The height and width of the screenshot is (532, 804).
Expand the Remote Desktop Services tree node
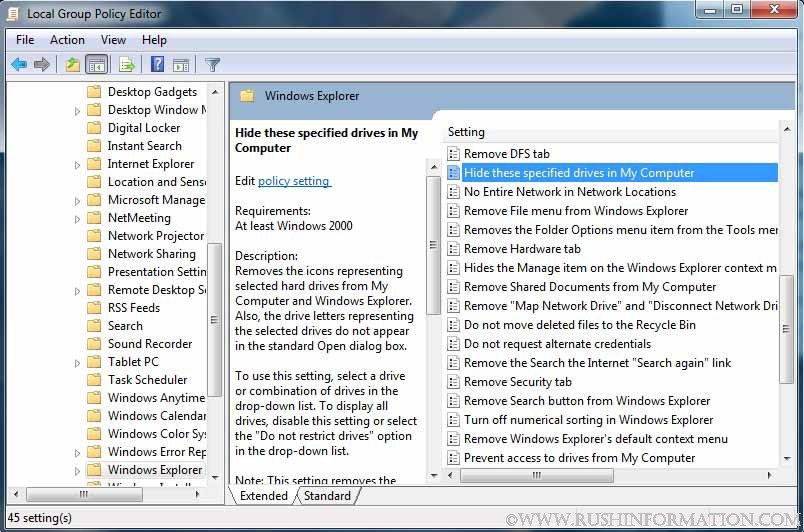click(78, 291)
